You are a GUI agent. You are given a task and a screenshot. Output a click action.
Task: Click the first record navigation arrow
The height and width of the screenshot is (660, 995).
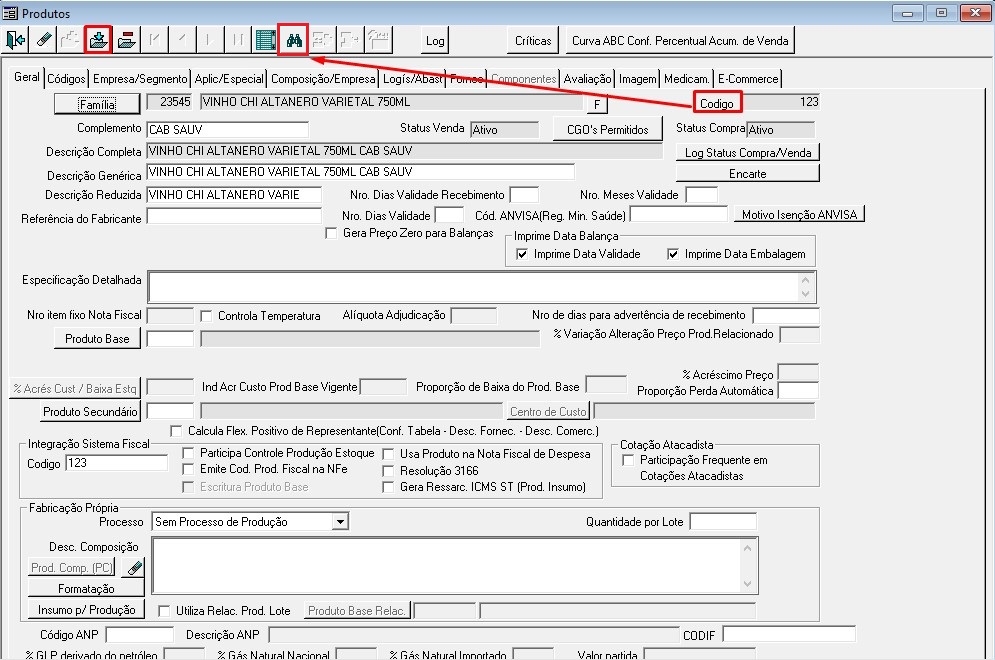(x=154, y=41)
